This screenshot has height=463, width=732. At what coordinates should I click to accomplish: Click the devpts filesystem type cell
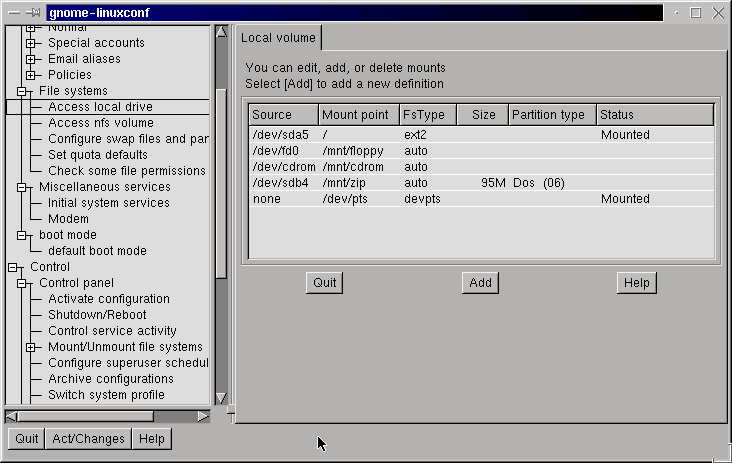point(422,199)
